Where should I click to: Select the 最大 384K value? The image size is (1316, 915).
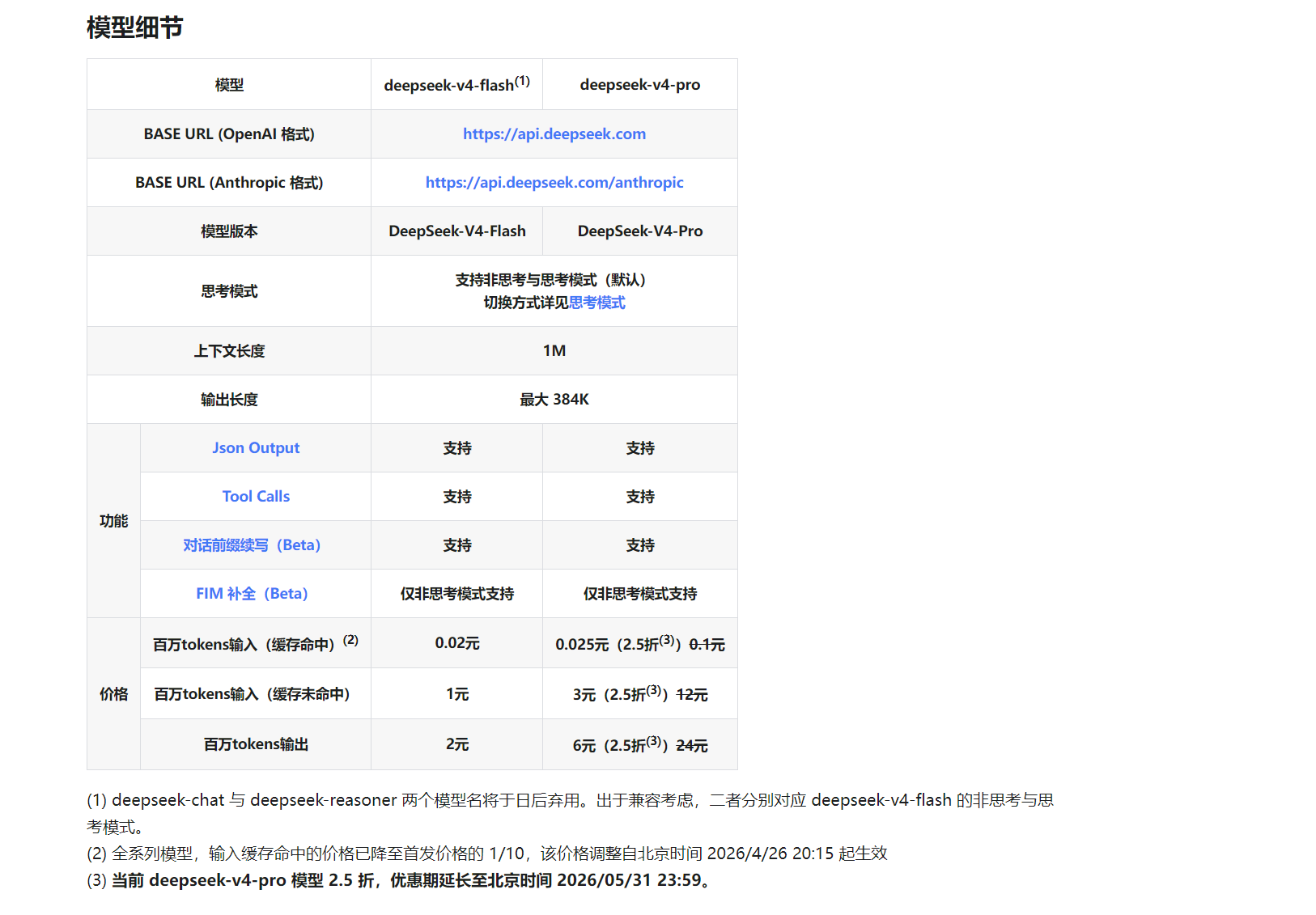(554, 400)
